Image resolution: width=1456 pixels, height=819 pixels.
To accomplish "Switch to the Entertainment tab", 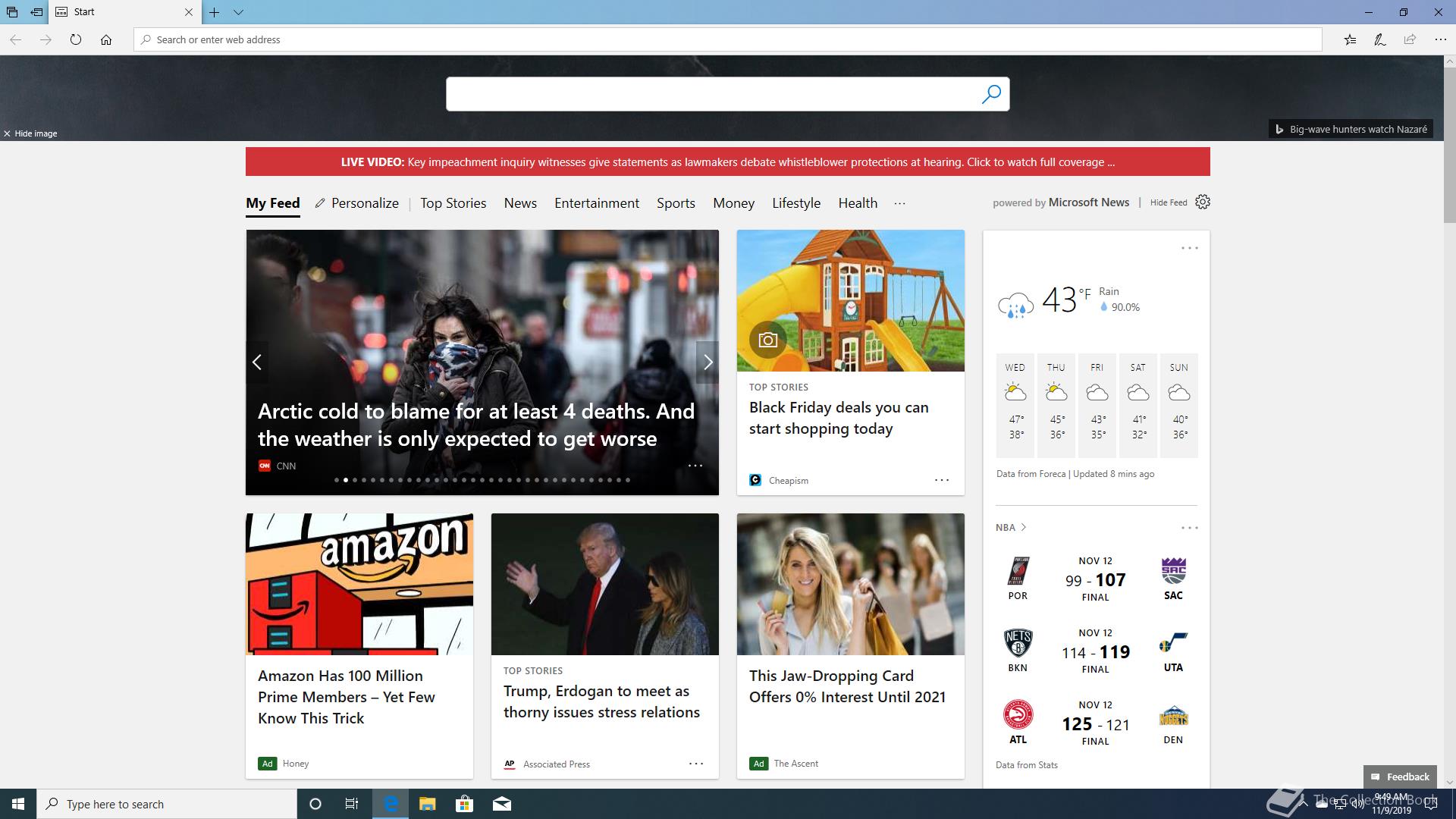I will tap(597, 203).
